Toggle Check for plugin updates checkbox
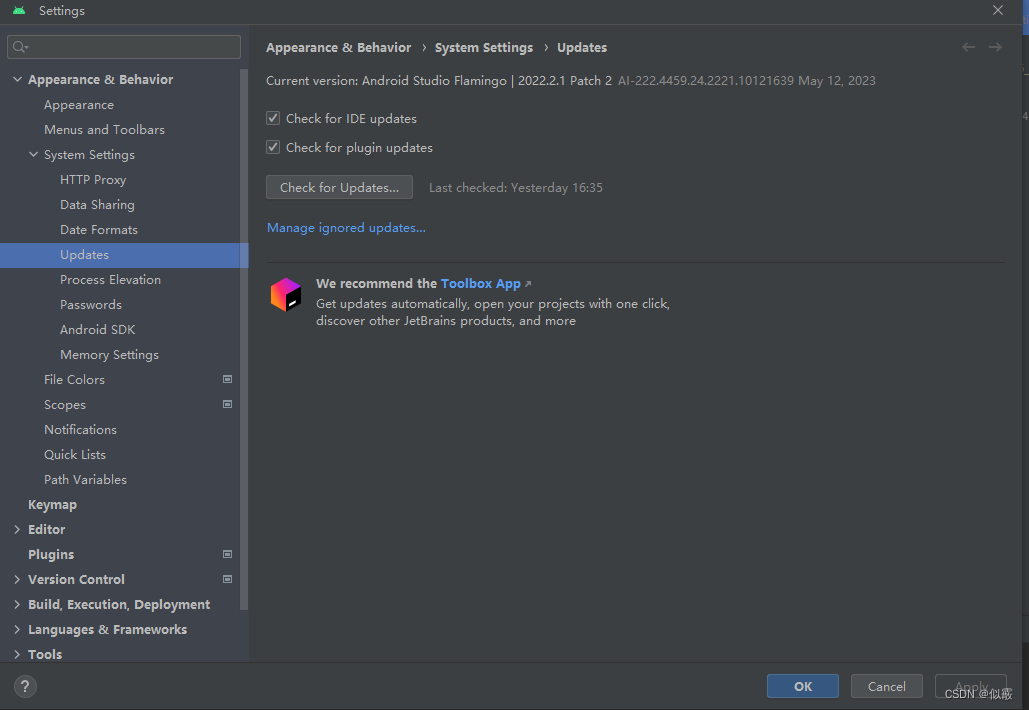 click(273, 147)
